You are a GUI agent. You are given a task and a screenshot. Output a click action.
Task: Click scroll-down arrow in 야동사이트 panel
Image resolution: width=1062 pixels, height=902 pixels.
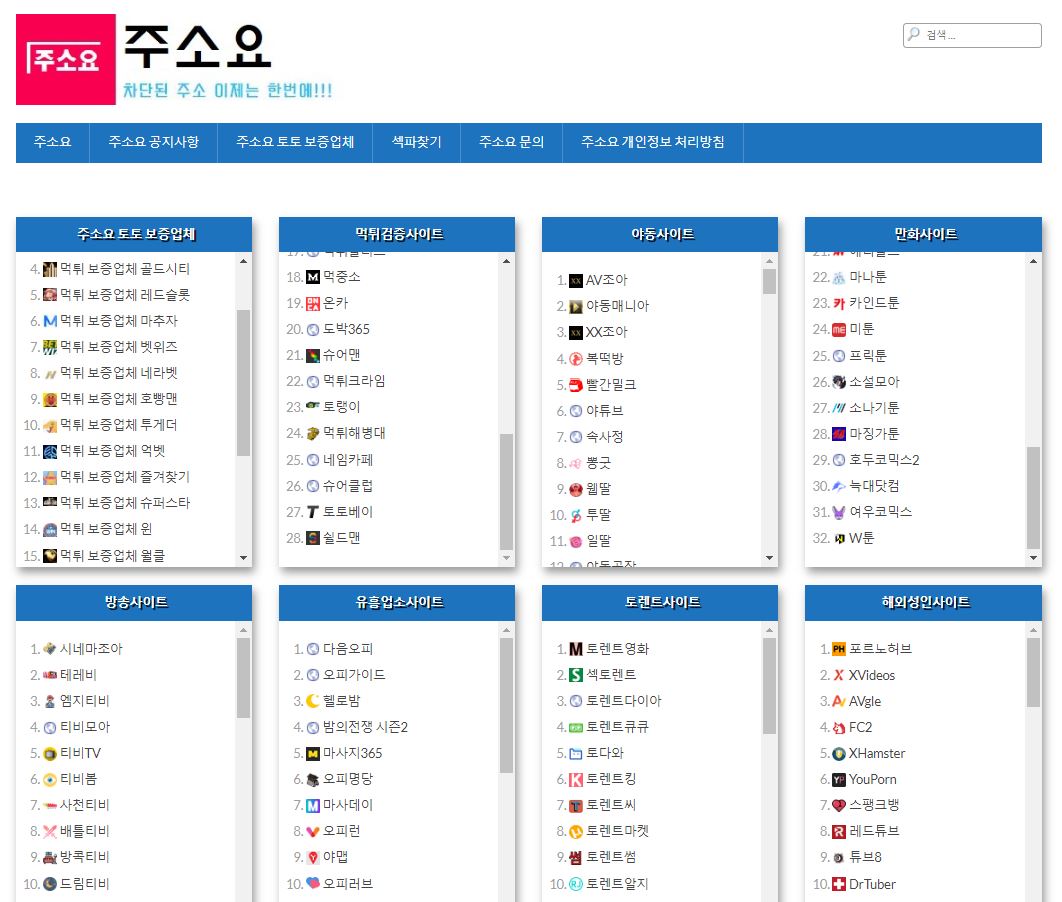[769, 558]
